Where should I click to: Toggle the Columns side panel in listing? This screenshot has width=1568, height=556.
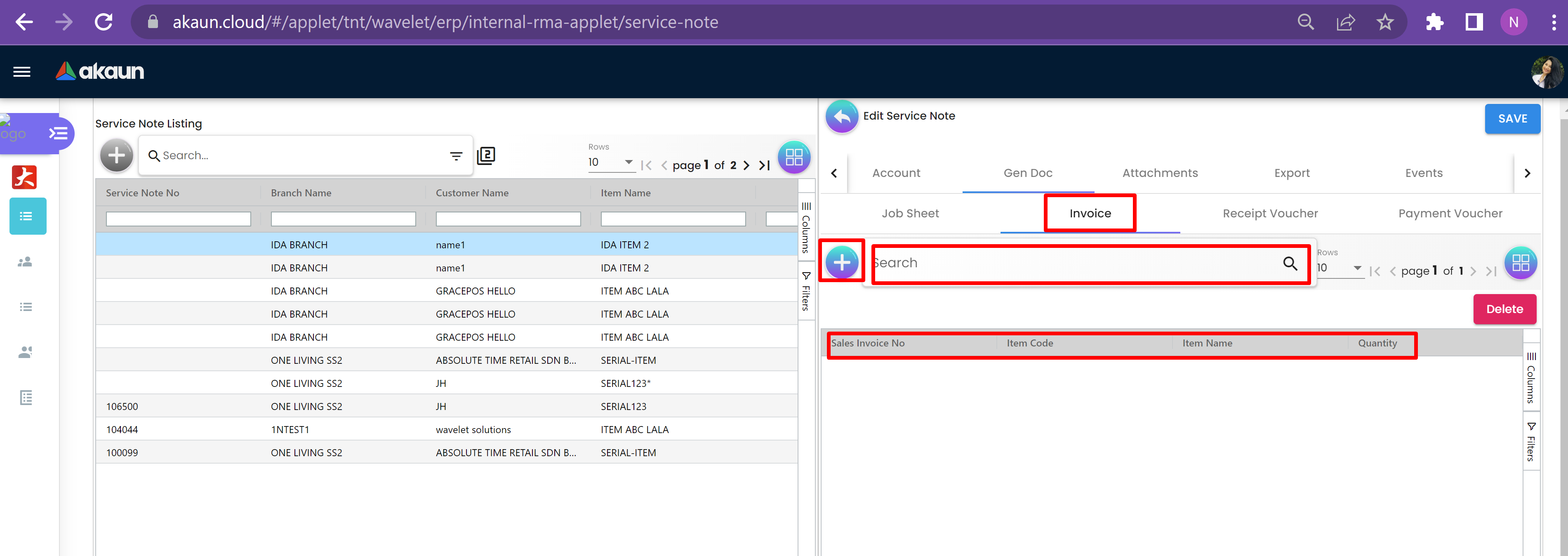[x=806, y=227]
